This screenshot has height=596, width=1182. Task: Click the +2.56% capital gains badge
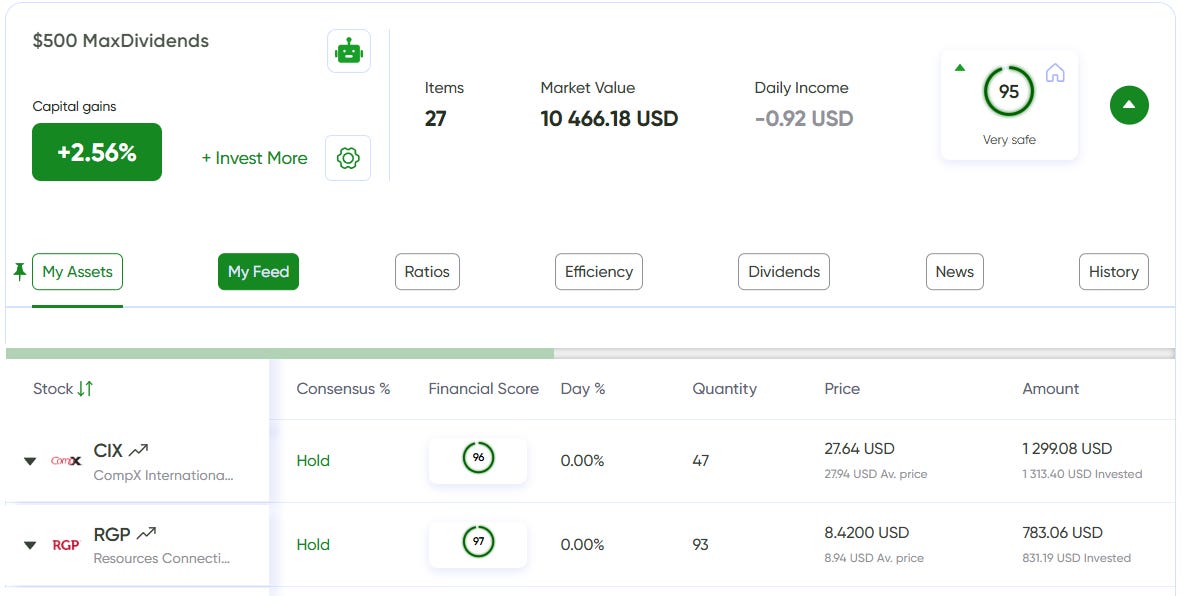pyautogui.click(x=97, y=152)
